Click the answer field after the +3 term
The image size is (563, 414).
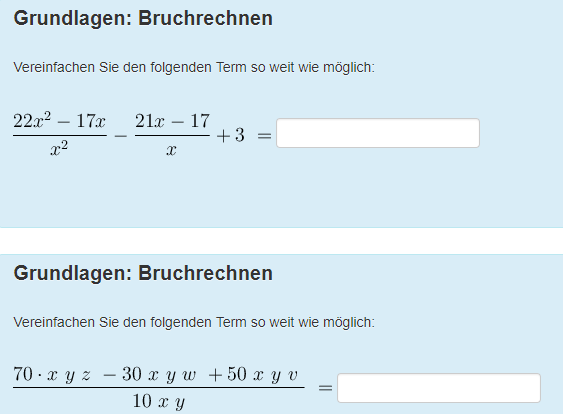[x=378, y=133]
